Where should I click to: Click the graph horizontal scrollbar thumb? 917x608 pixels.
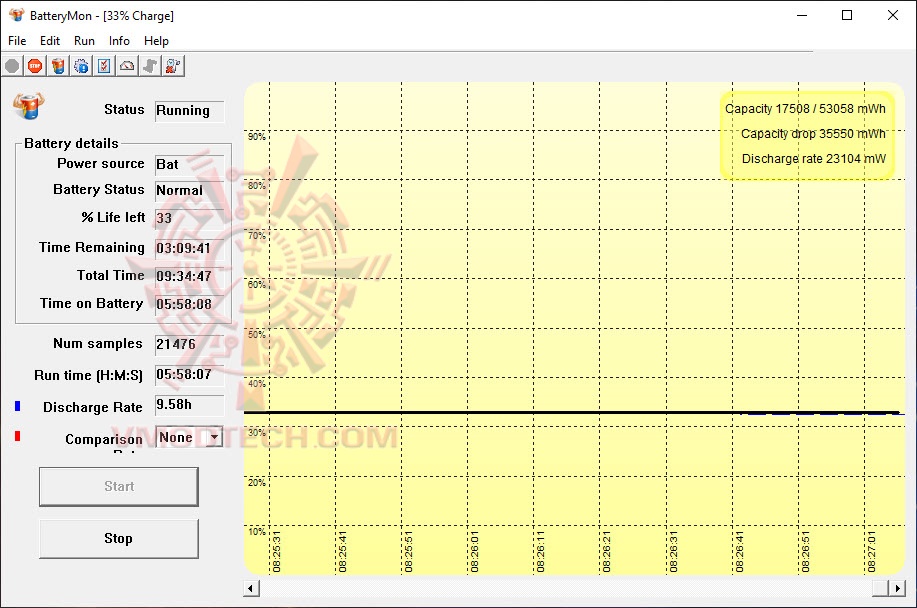point(880,588)
